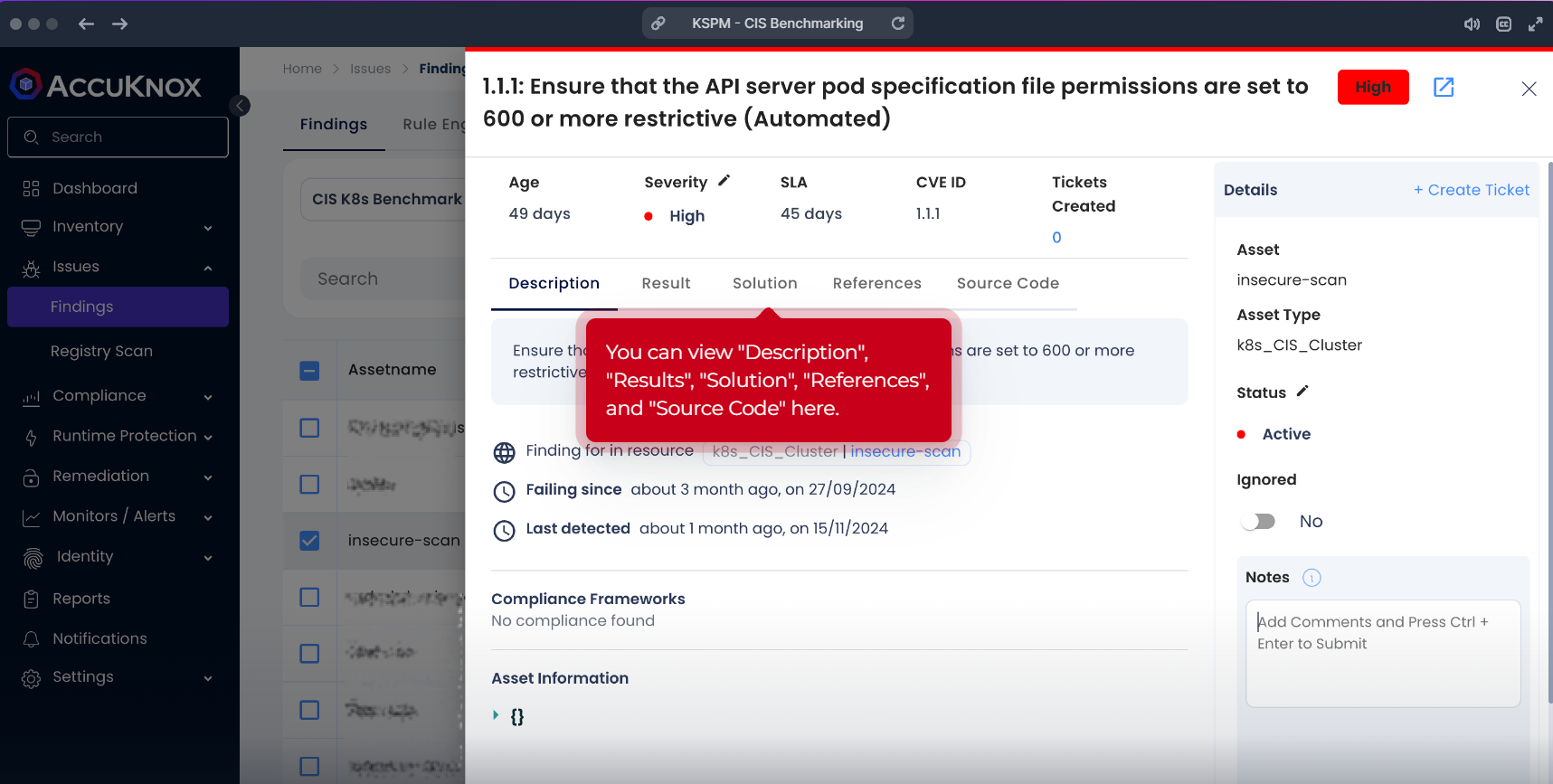Open the Source Code tab
Viewport: 1553px width, 784px height.
(x=1008, y=283)
